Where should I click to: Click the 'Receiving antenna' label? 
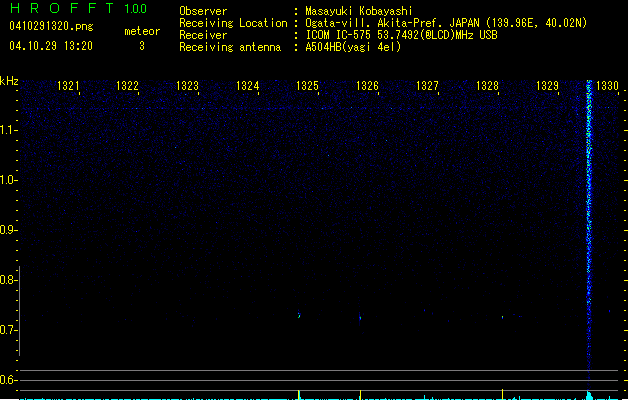(230, 47)
